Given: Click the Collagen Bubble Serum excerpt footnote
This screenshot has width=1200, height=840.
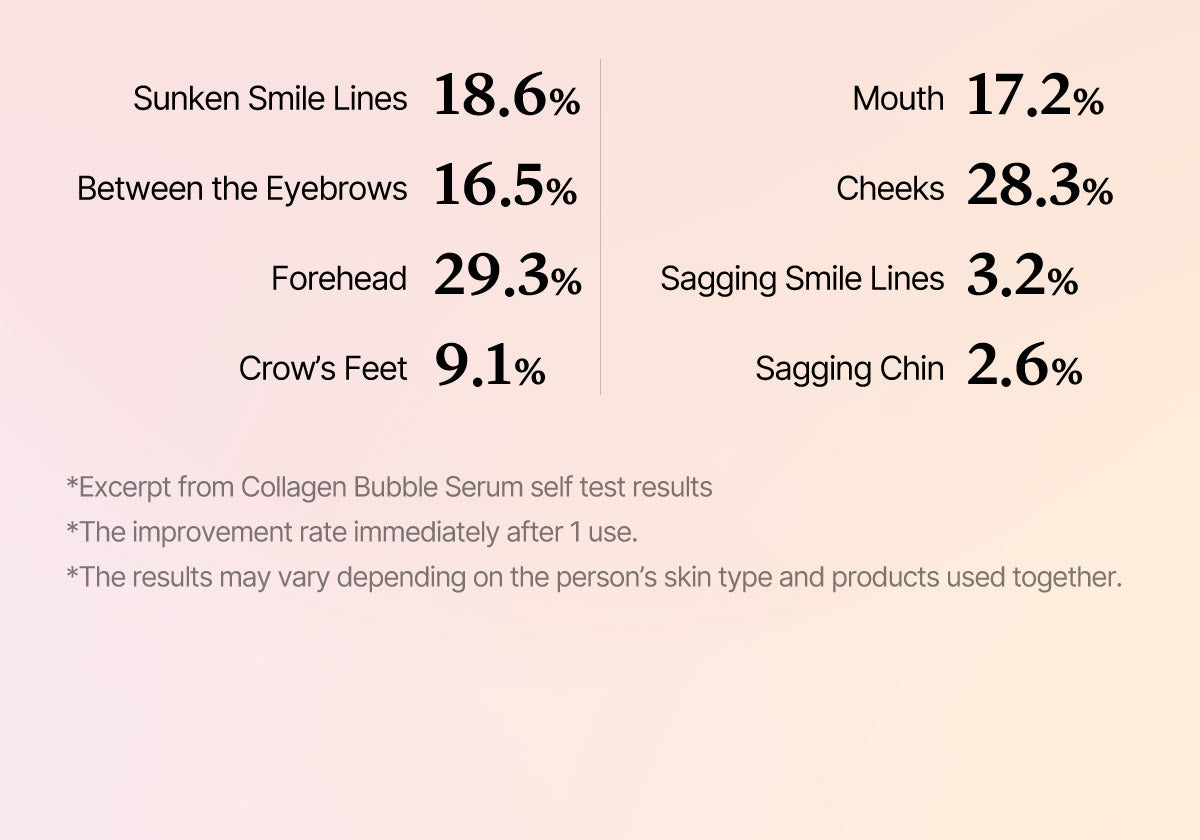Looking at the screenshot, I should (389, 488).
